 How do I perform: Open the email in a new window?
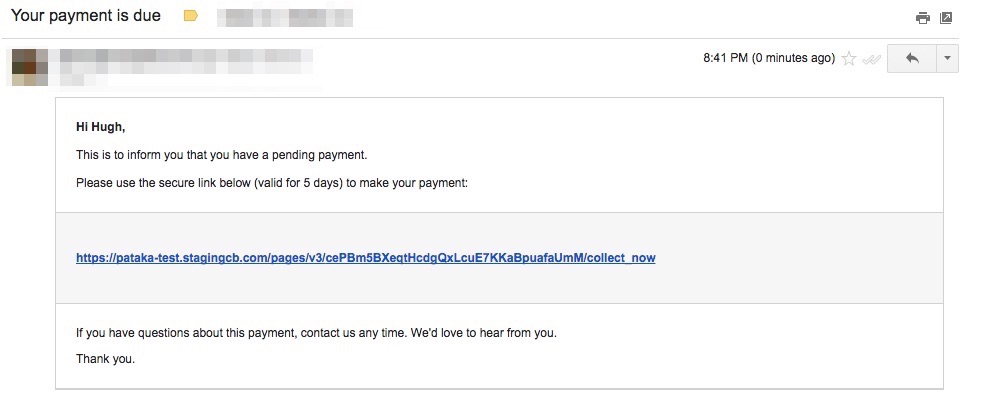tap(946, 18)
